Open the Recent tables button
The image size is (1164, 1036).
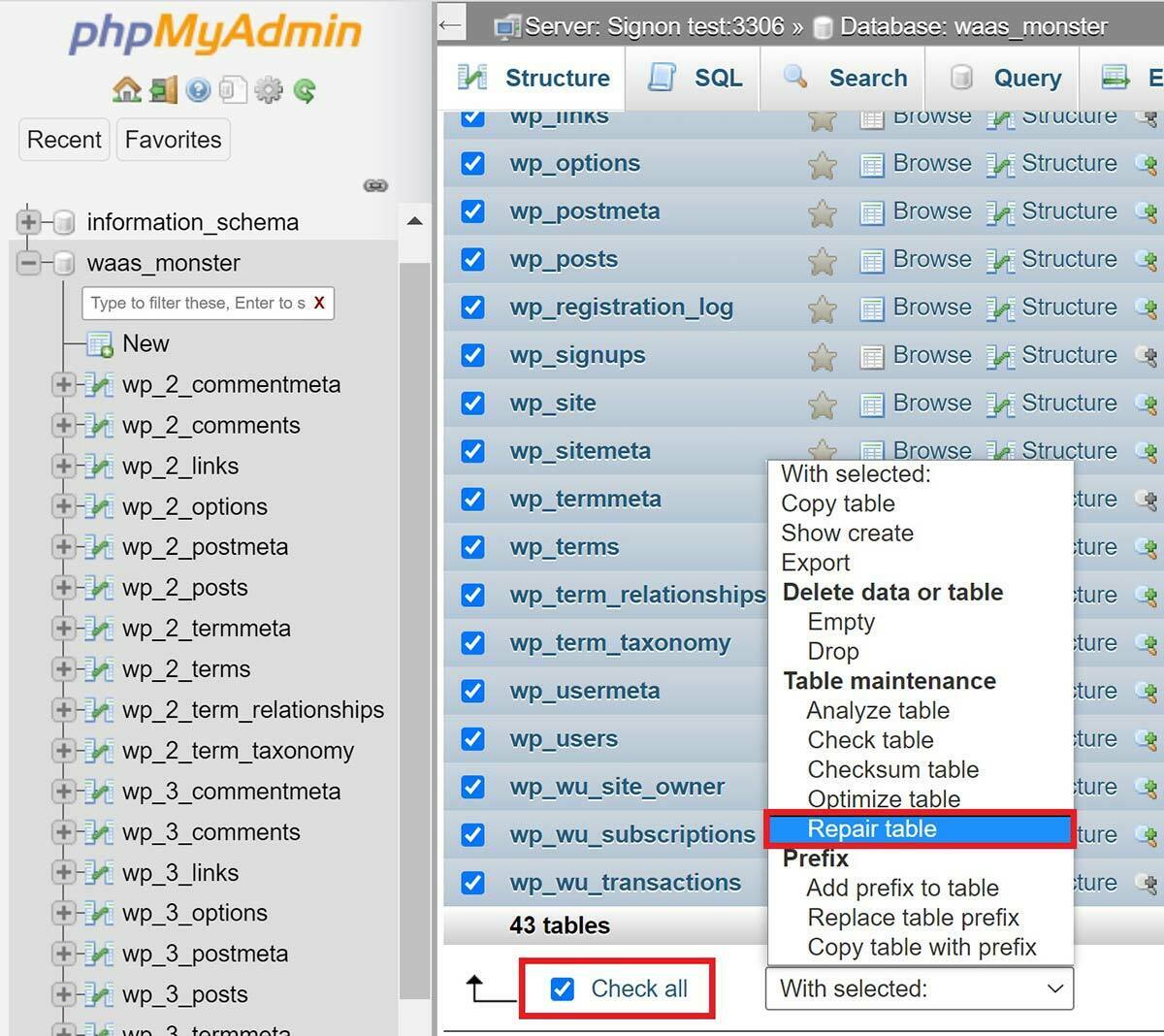click(x=64, y=140)
